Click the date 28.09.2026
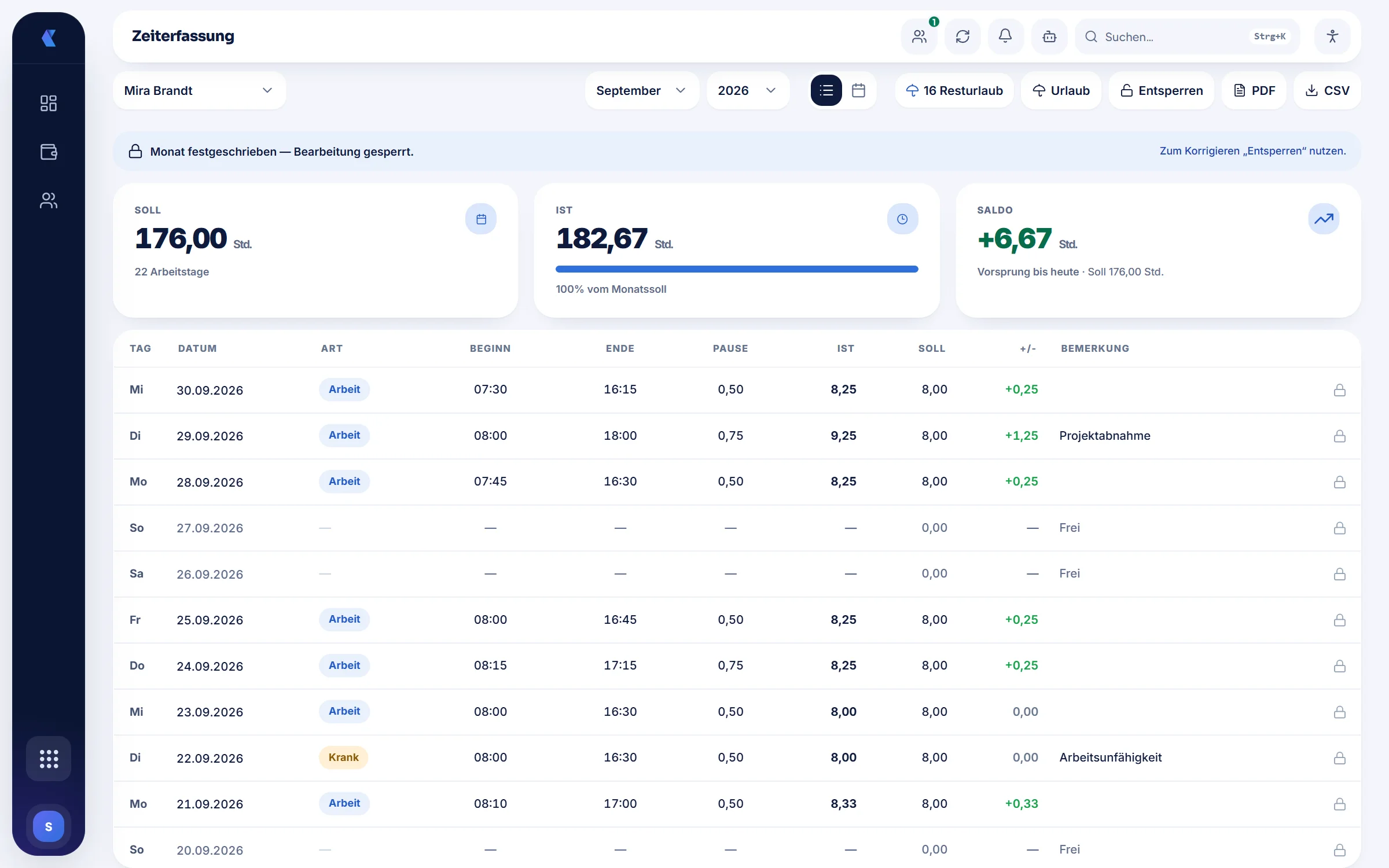This screenshot has height=868, width=1389. click(x=210, y=483)
